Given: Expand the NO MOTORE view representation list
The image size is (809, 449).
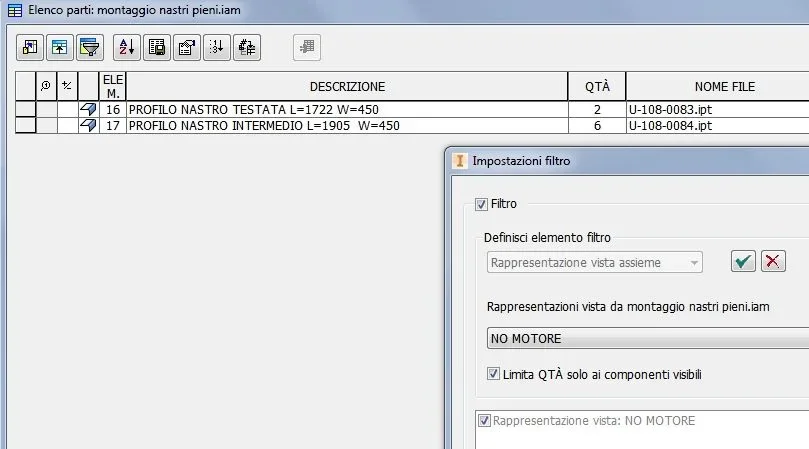Looking at the screenshot, I should click(648, 339).
